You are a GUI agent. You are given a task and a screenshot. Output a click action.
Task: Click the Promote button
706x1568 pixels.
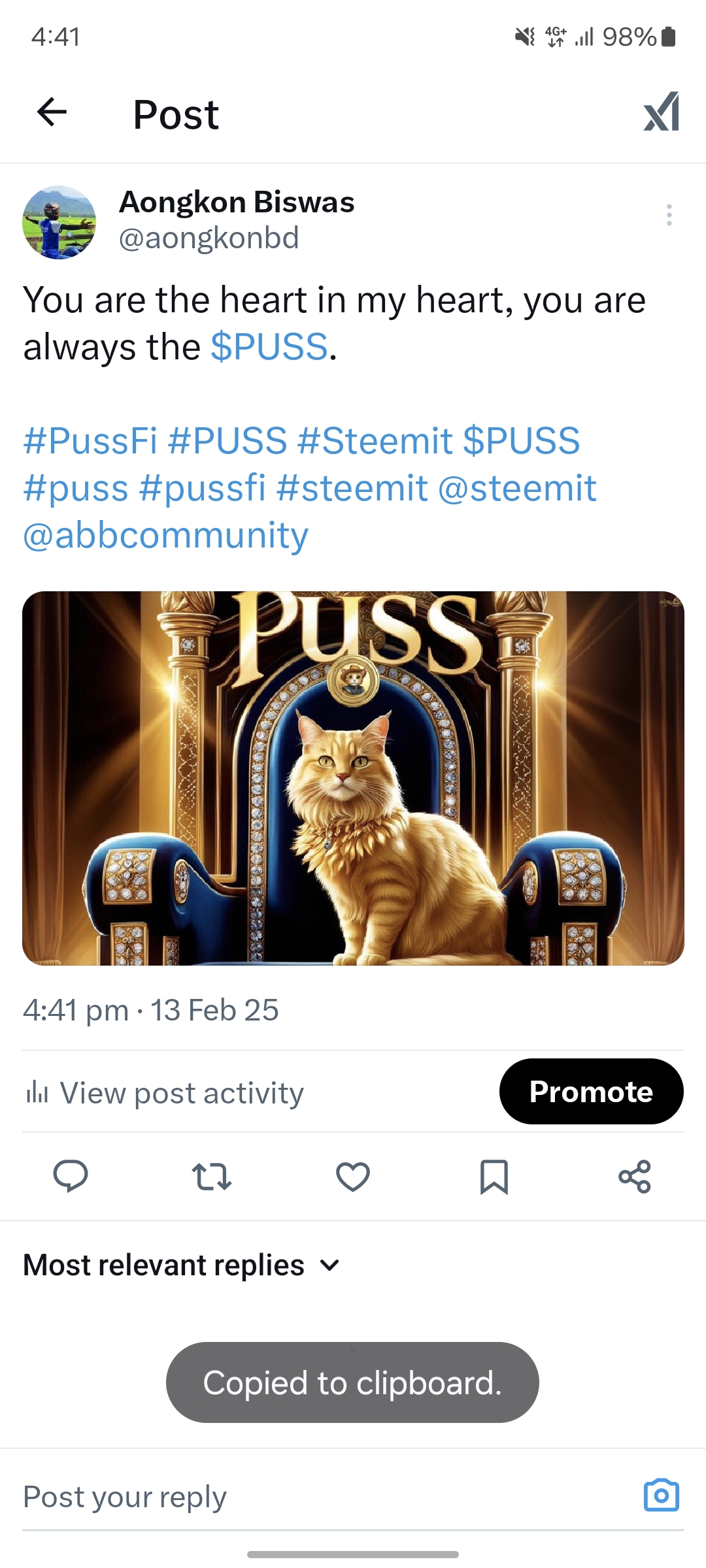tap(591, 1092)
